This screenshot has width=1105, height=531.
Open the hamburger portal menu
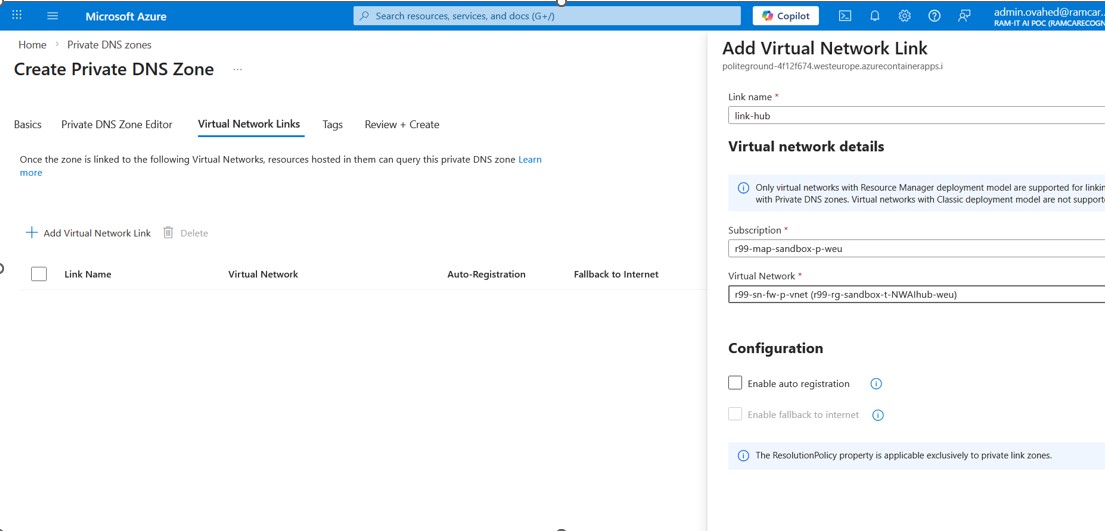coord(52,16)
